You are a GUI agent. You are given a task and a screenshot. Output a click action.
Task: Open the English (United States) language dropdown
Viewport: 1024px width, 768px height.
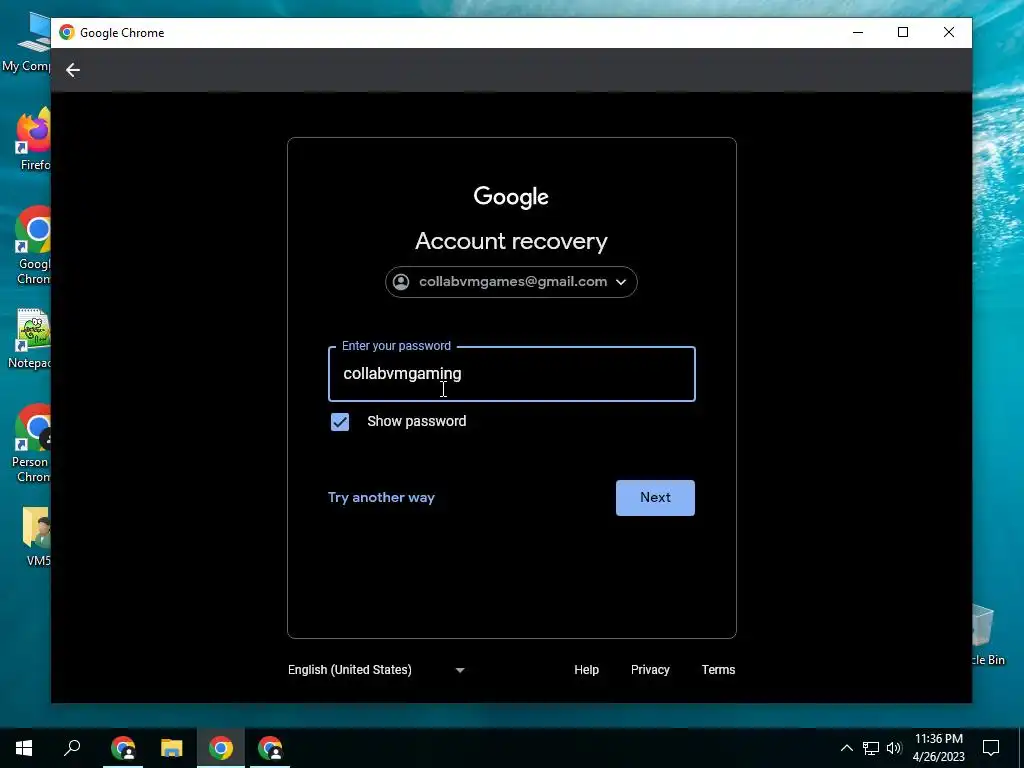click(376, 670)
